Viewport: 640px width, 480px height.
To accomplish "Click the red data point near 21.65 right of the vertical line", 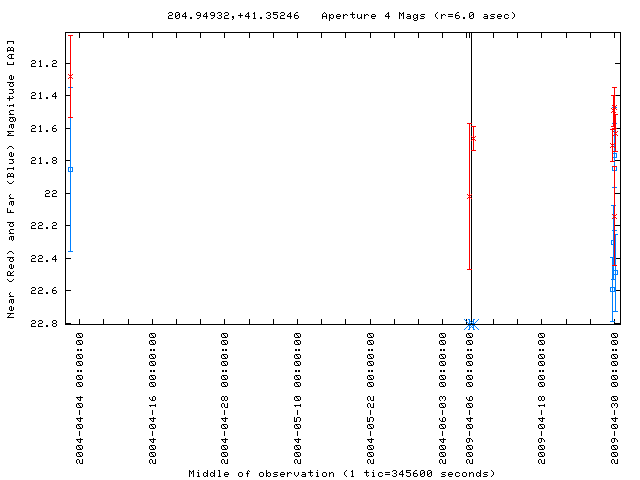I will pyautogui.click(x=473, y=139).
